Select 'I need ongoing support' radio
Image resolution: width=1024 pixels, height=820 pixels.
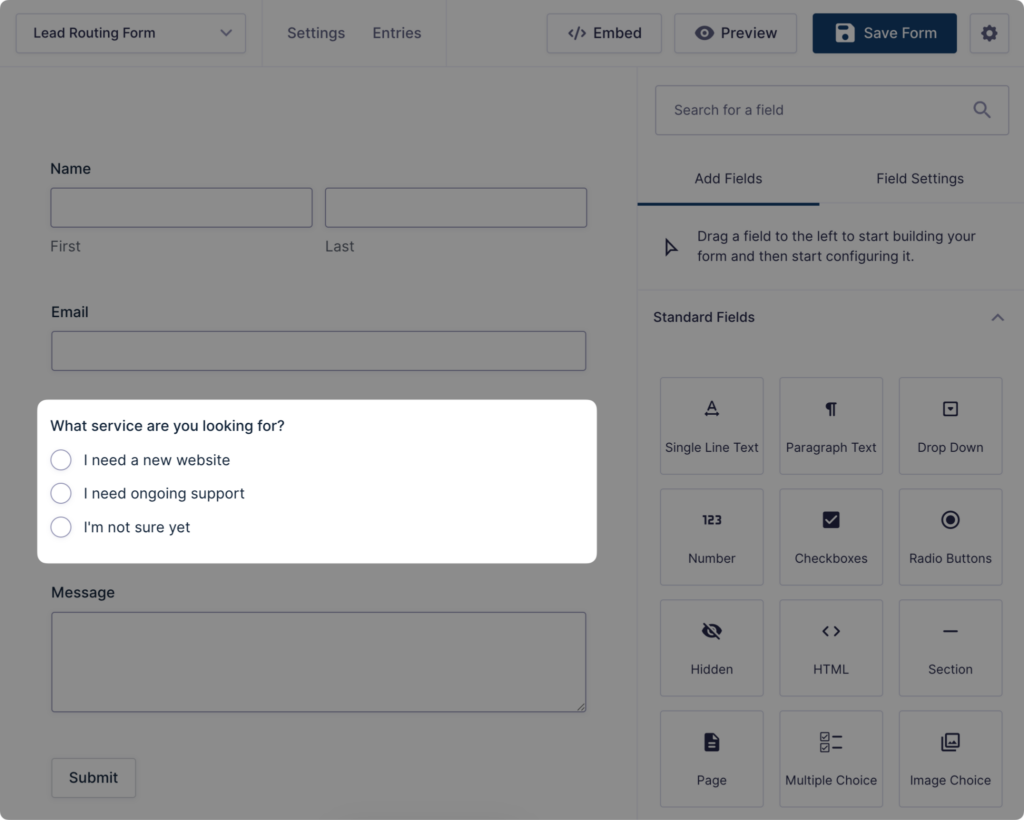tap(61, 493)
